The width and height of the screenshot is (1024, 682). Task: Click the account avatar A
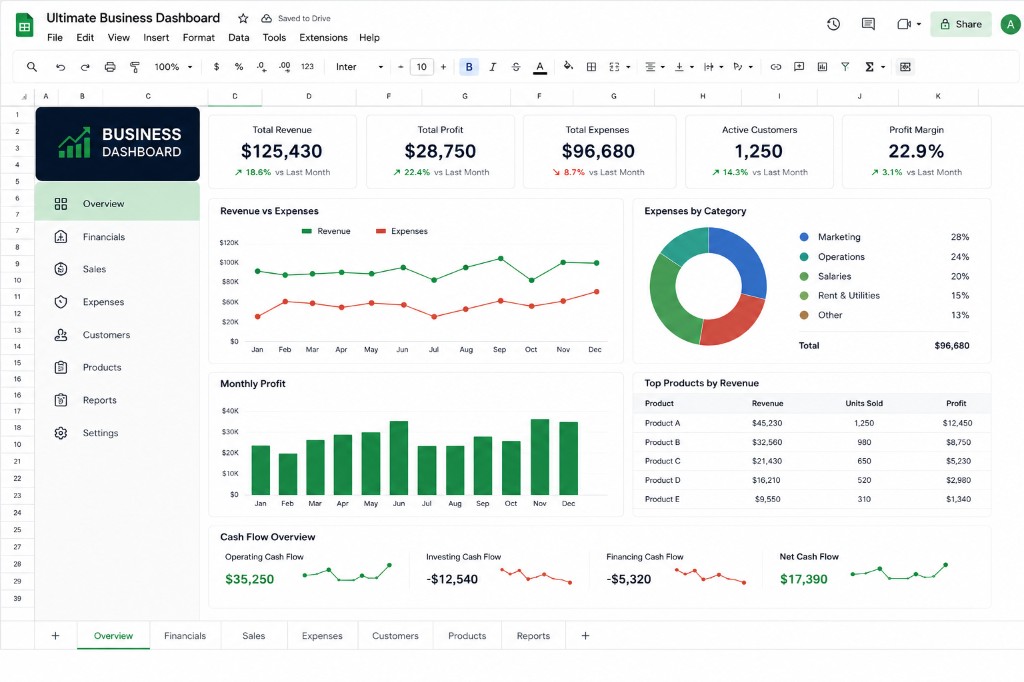1010,24
